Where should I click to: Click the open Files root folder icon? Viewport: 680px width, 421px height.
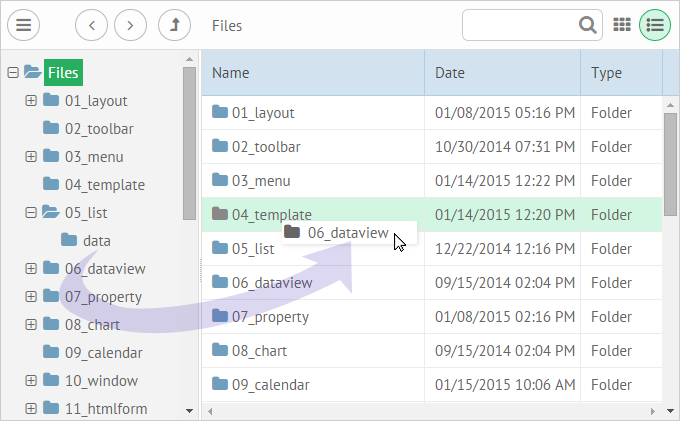tap(33, 72)
